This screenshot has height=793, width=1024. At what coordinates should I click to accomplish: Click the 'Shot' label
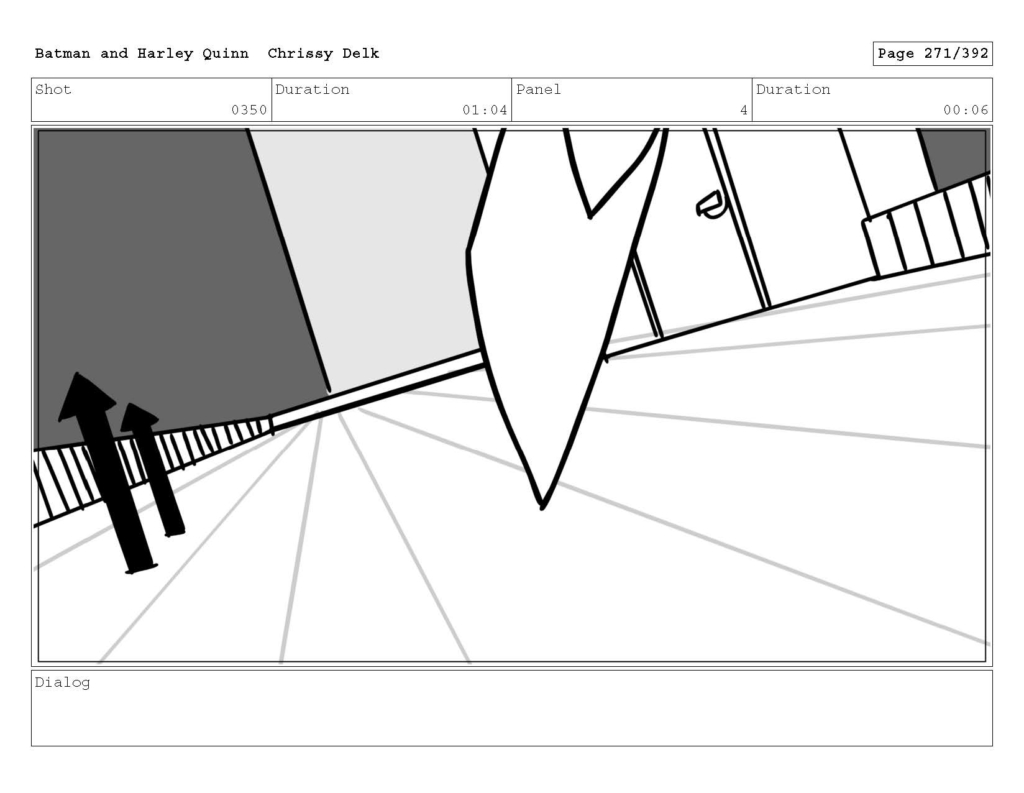tap(53, 89)
